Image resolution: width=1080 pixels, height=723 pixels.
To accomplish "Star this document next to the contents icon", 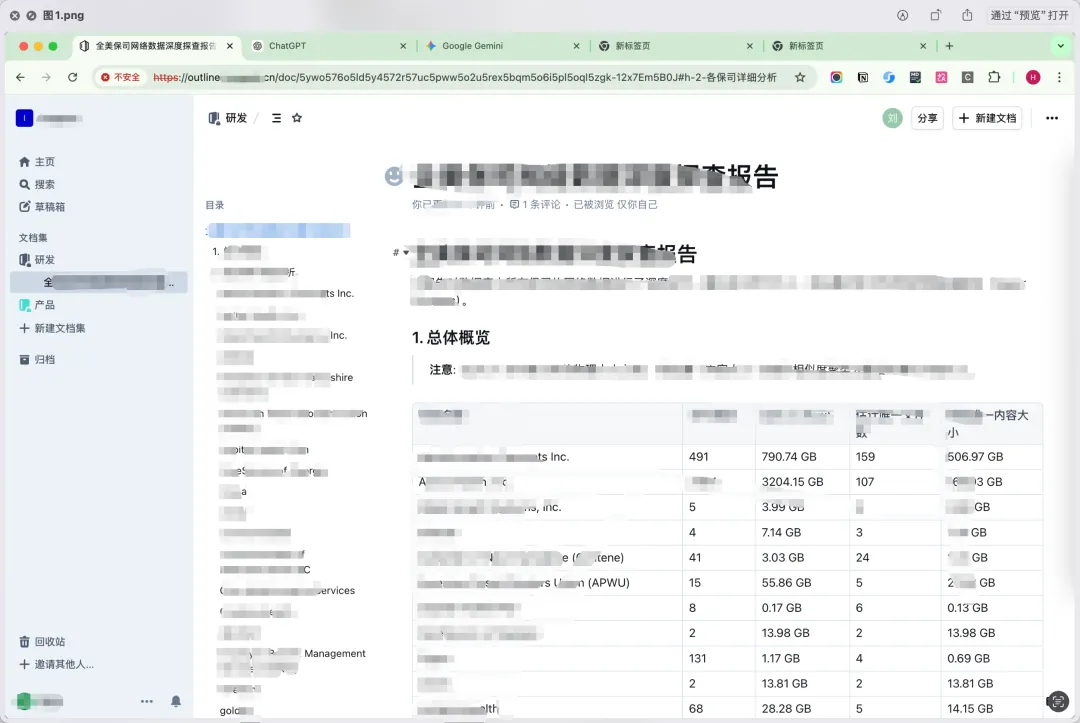I will [297, 118].
